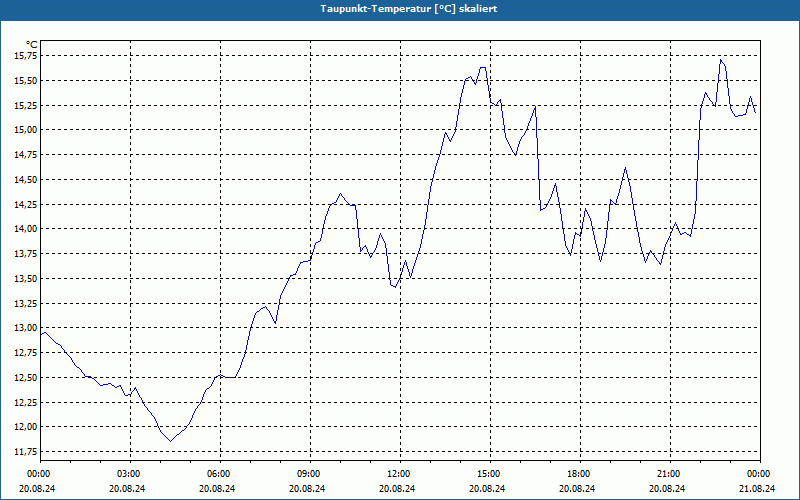This screenshot has height=500, width=800.
Task: Click the 20.08.24 date under 21:00
Action: coord(667,488)
